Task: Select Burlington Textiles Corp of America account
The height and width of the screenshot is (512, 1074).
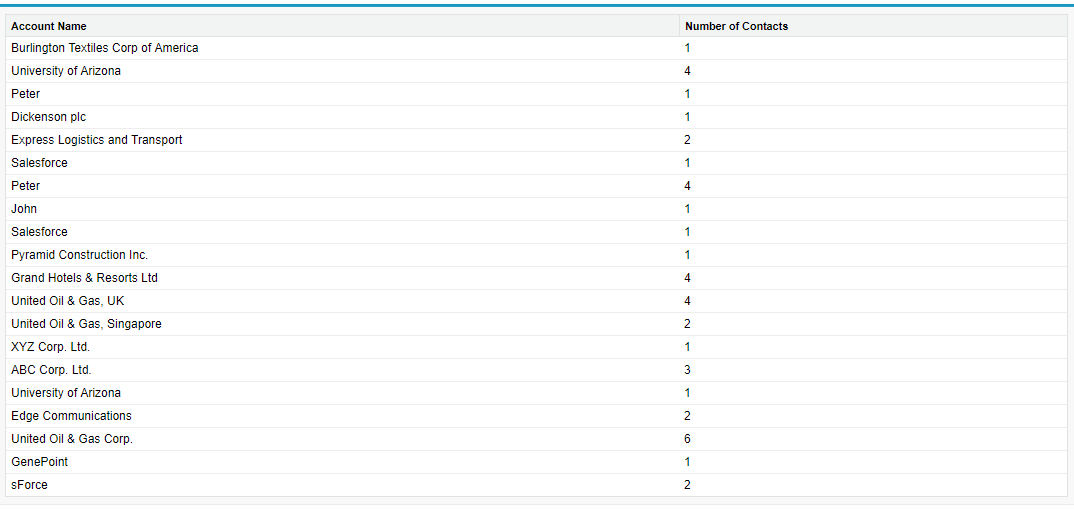Action: pos(105,48)
